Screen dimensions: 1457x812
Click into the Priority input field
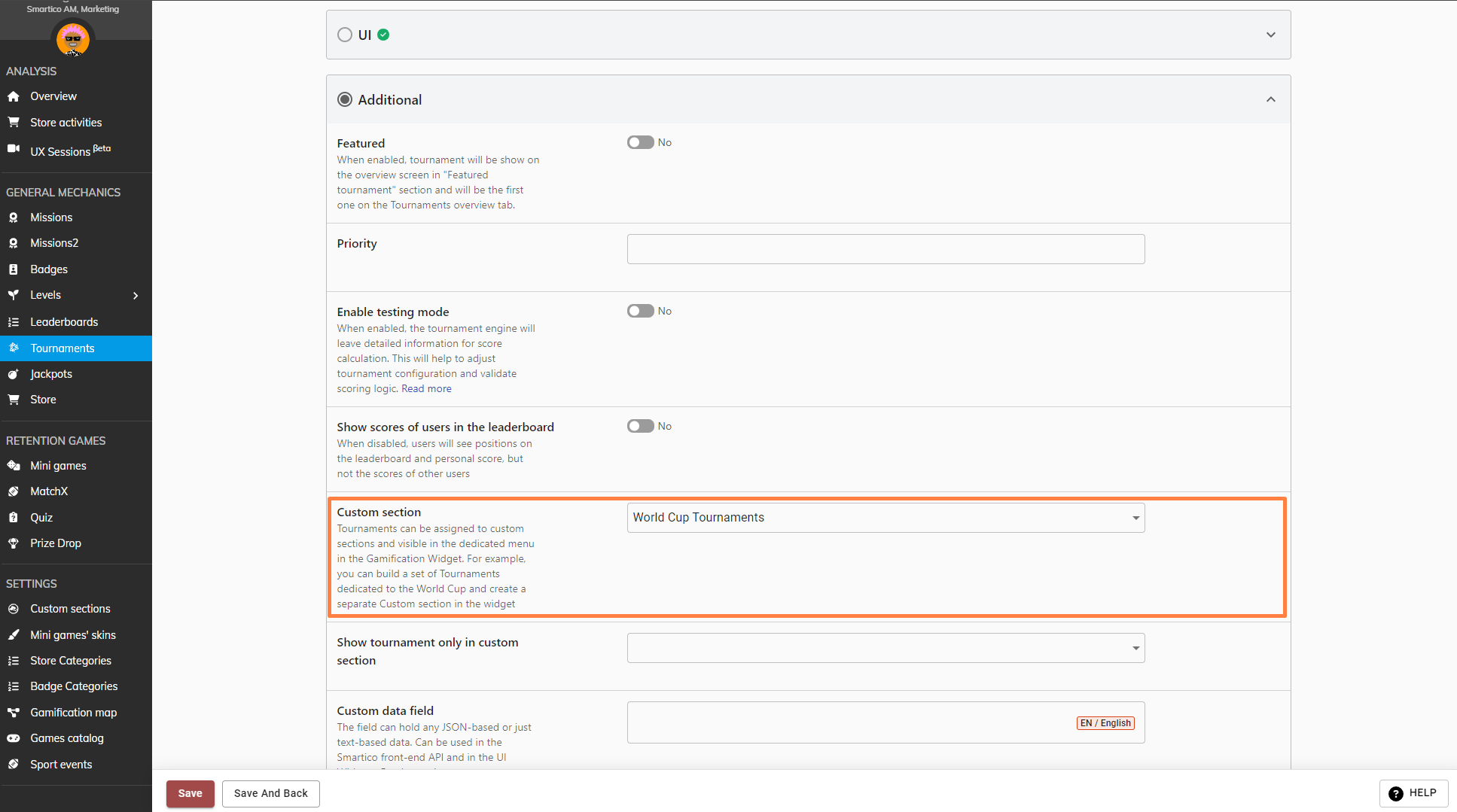[x=885, y=249]
